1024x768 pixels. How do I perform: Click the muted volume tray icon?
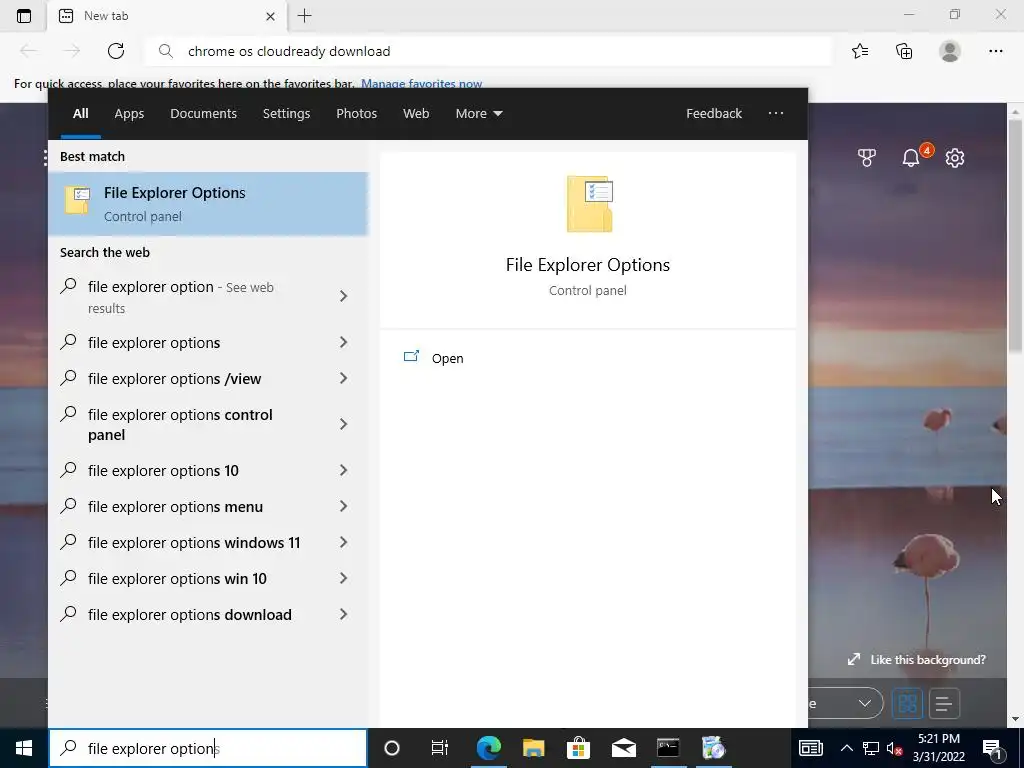895,748
